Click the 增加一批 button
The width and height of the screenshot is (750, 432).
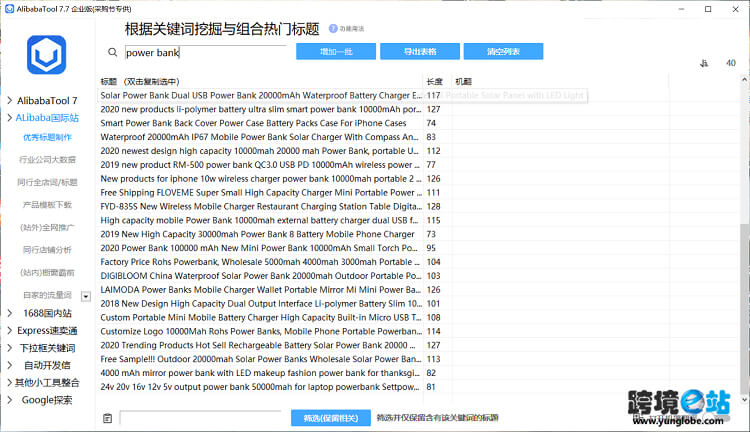tap(336, 52)
